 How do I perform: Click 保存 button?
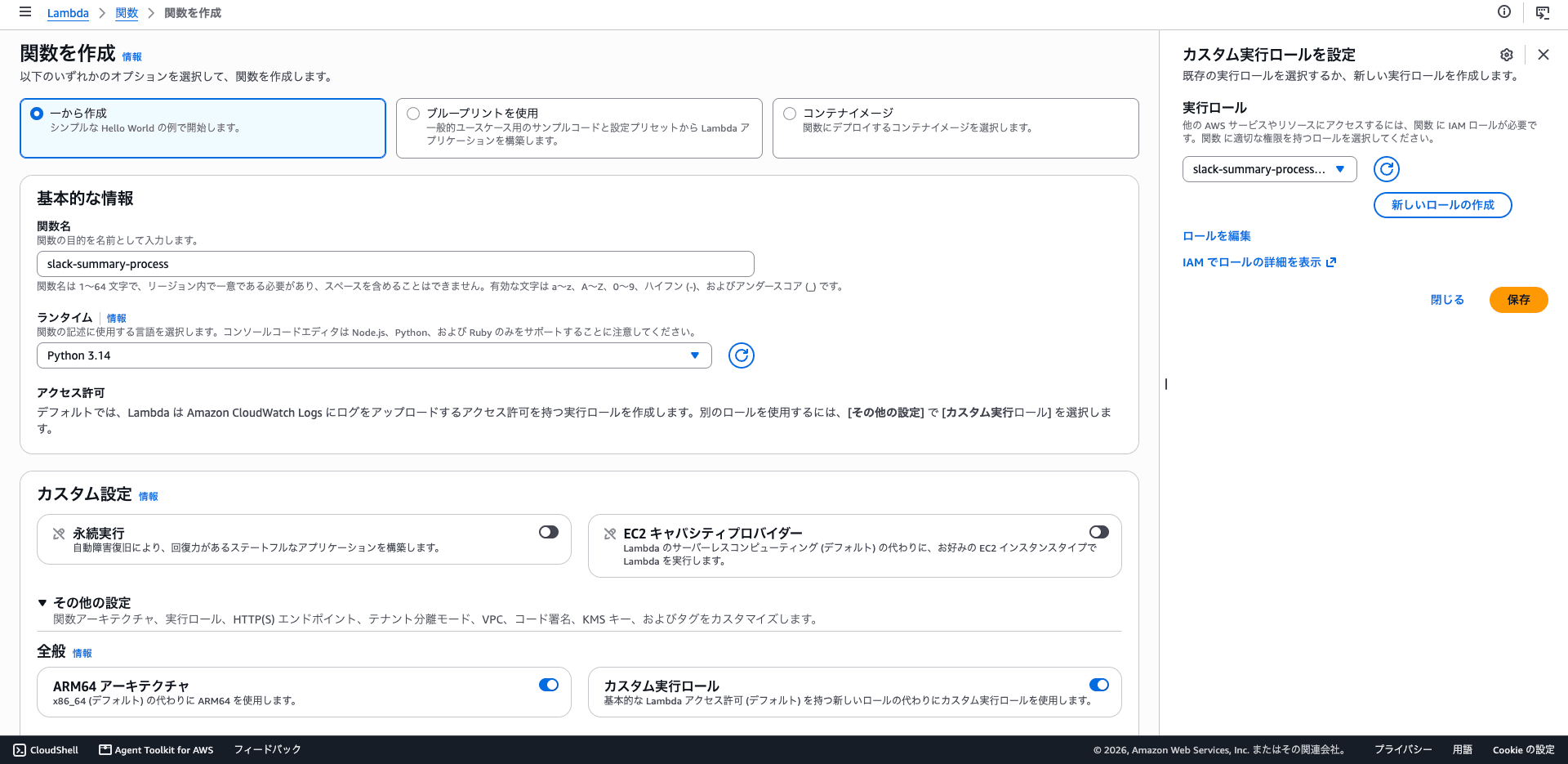(1518, 300)
